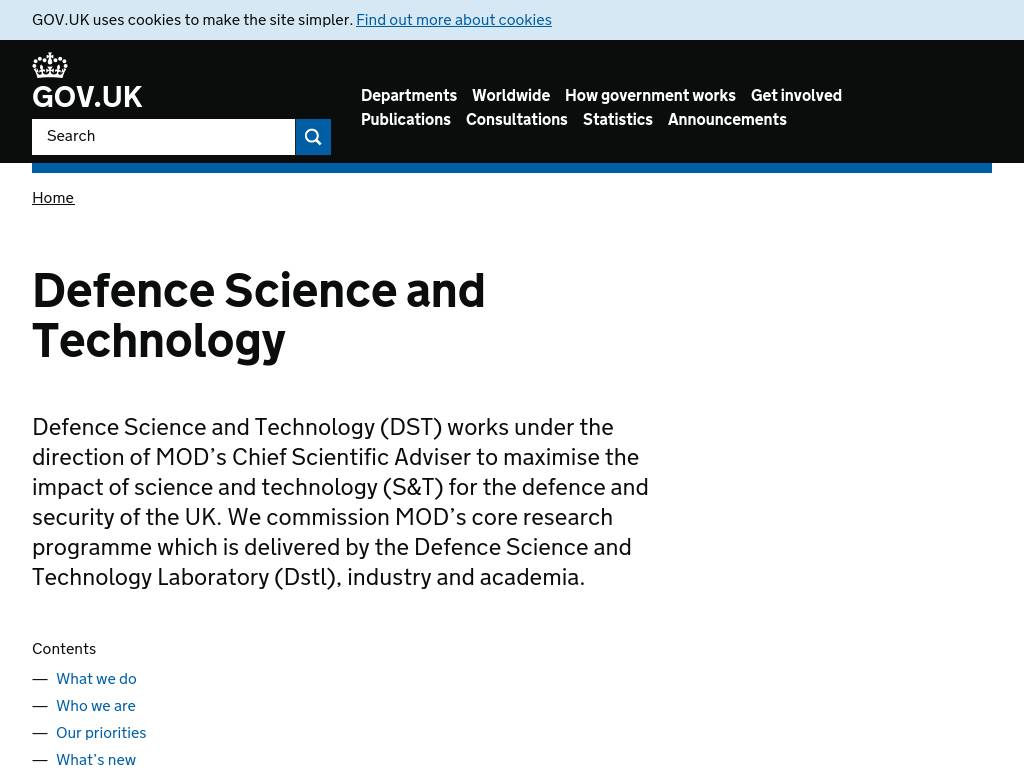The height and width of the screenshot is (768, 1024).
Task: Open the GOV.UK homepage wordmark link
Action: click(x=88, y=97)
